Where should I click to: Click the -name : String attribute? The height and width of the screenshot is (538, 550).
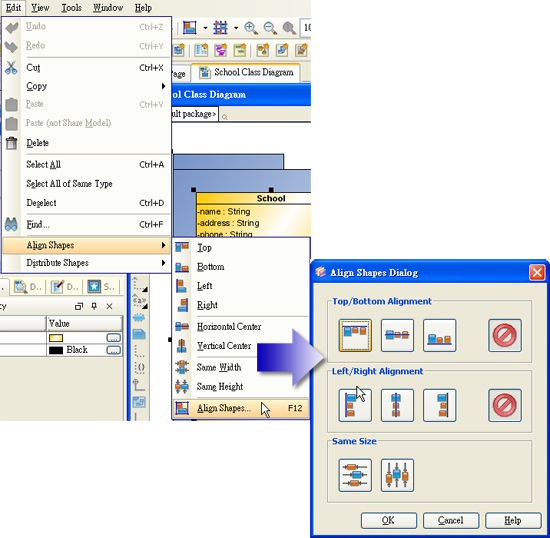(x=224, y=211)
